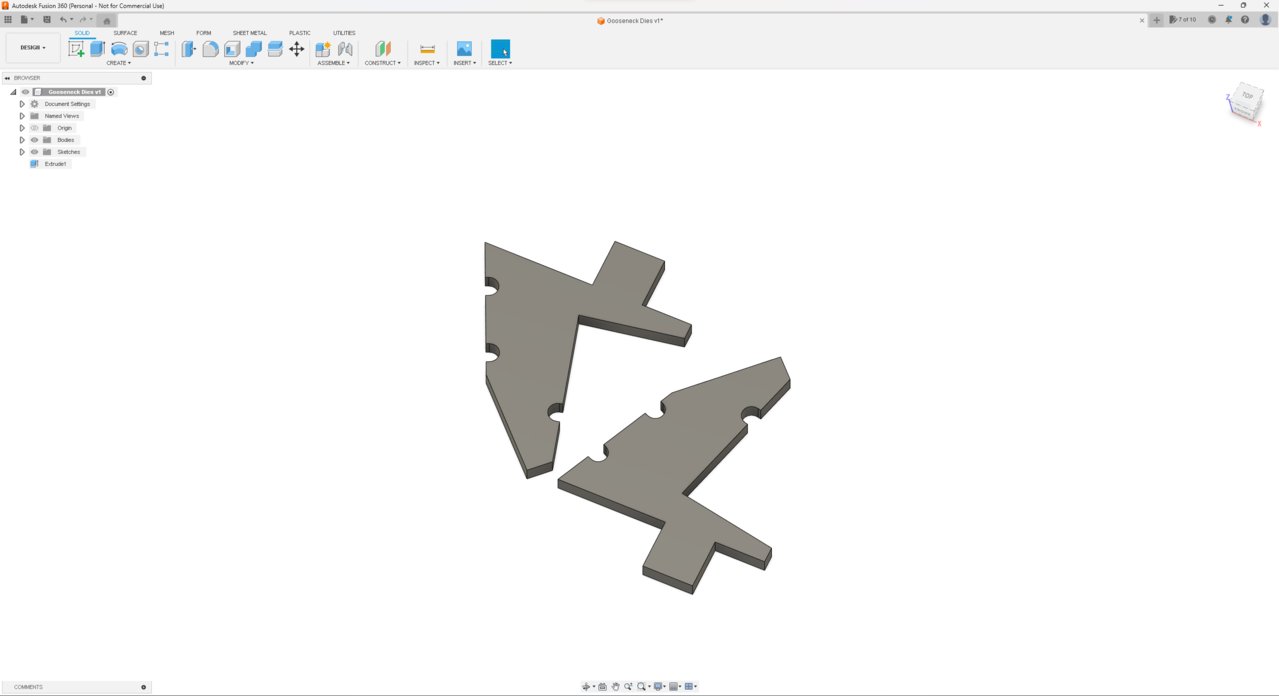Click the Undo arrow

(x=64, y=19)
